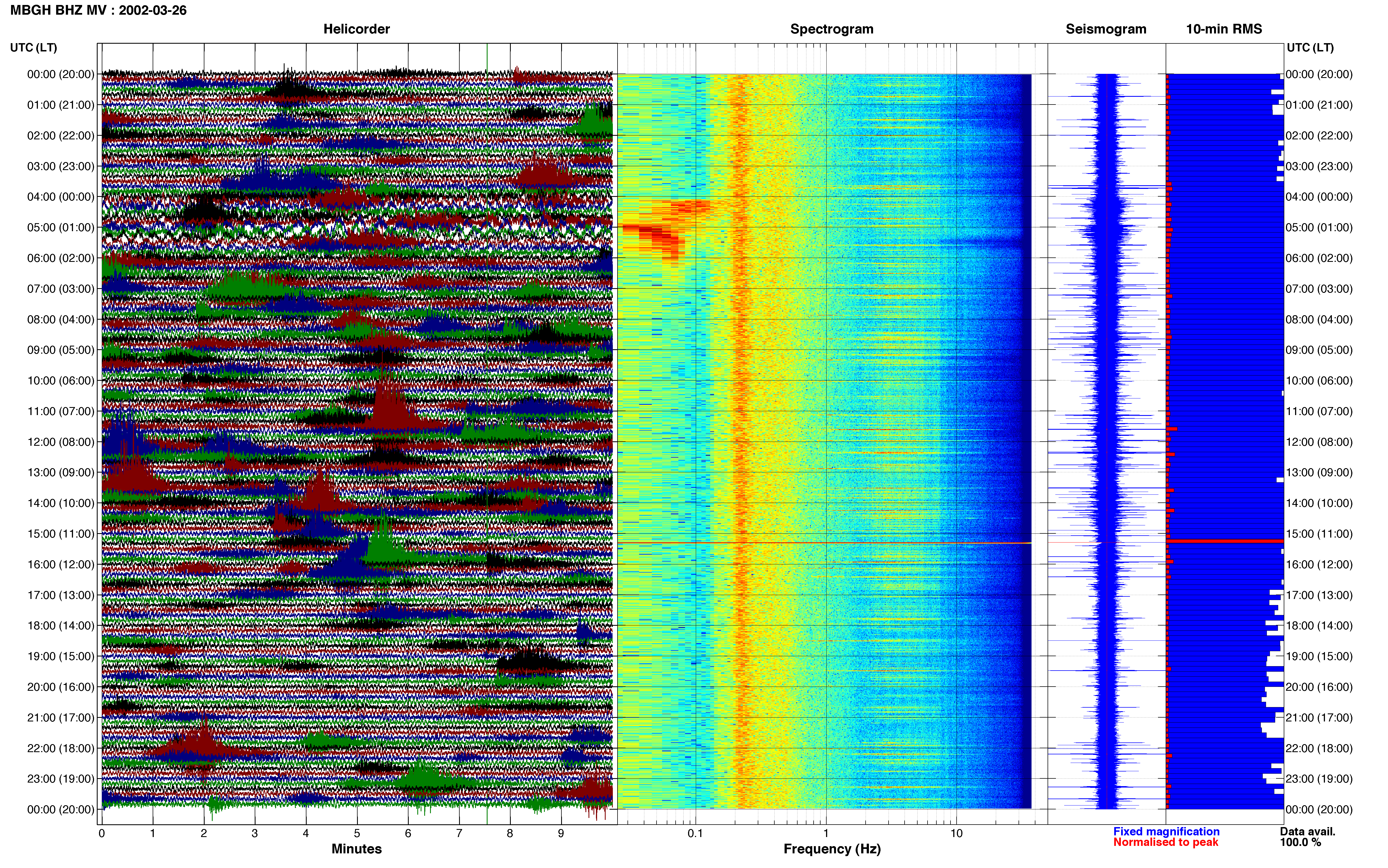The width and height of the screenshot is (1388, 868).
Task: Click left time label '06:00 (02:00)'
Action: (61, 258)
